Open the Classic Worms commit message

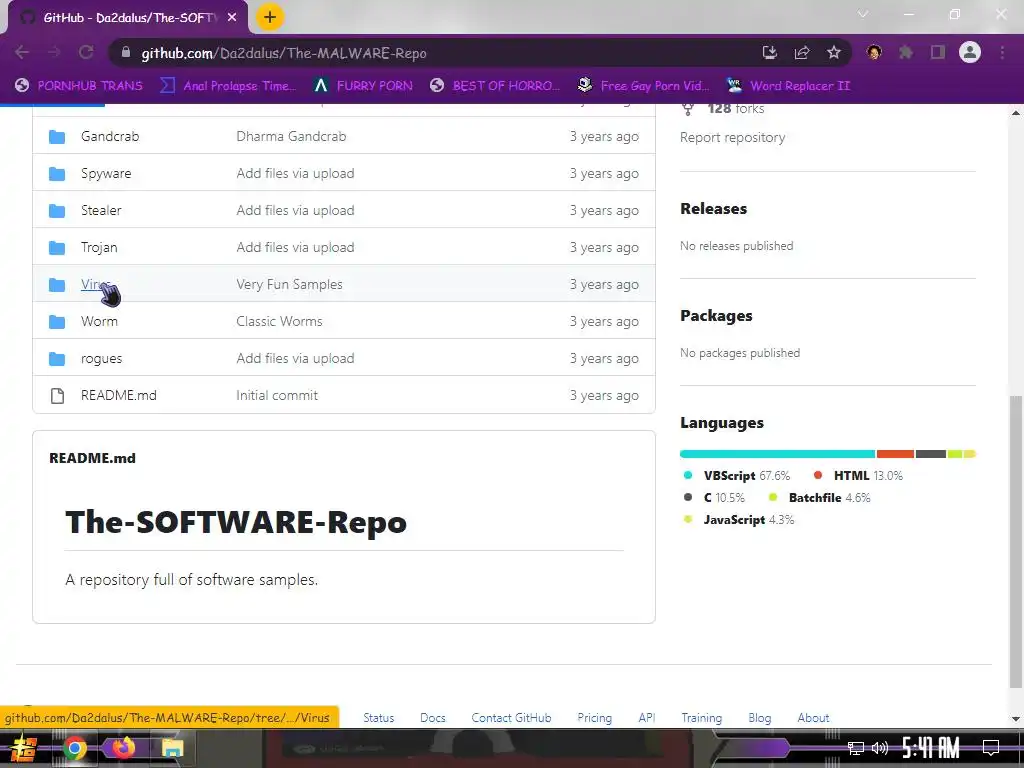tap(280, 321)
